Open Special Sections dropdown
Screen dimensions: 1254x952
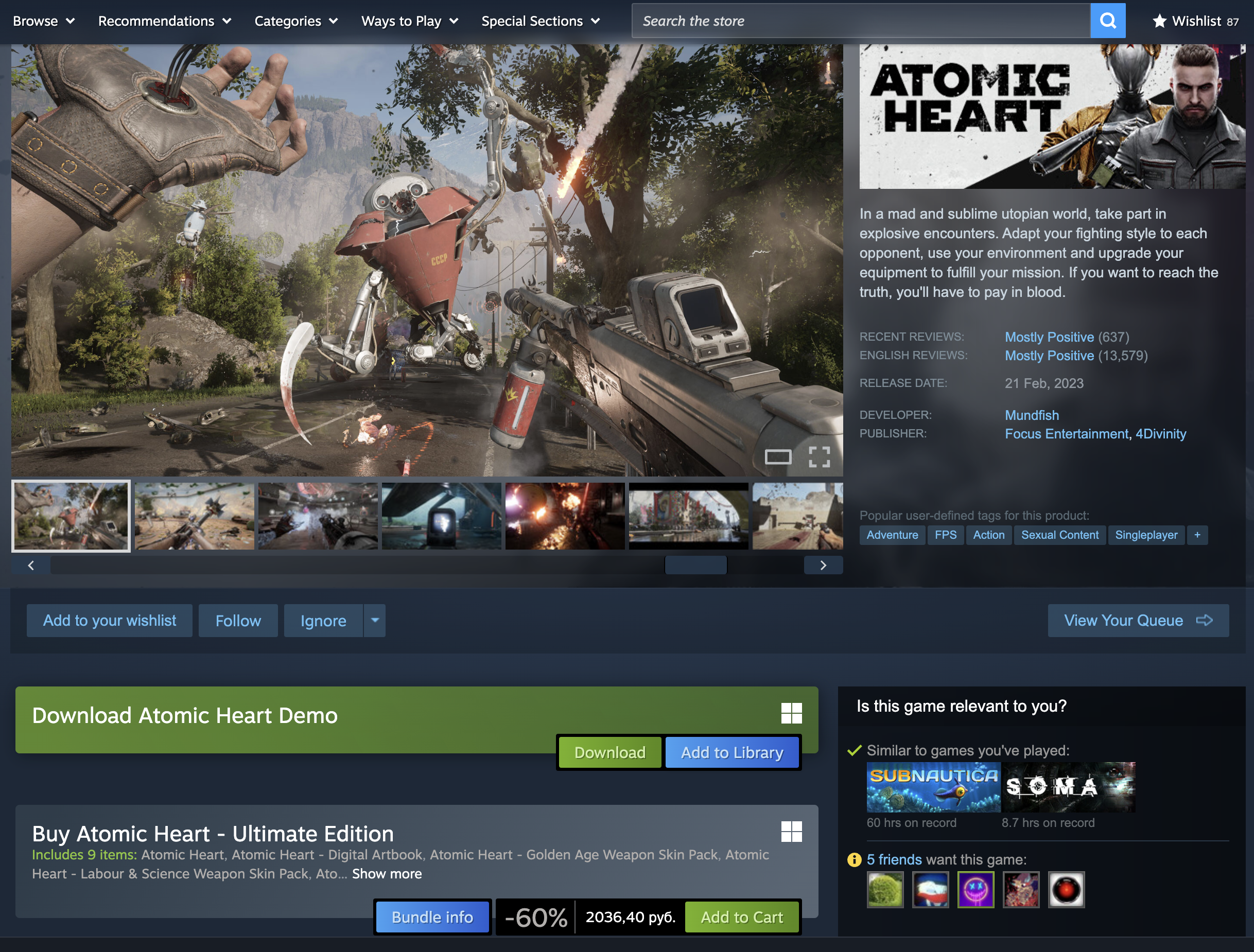coord(541,21)
